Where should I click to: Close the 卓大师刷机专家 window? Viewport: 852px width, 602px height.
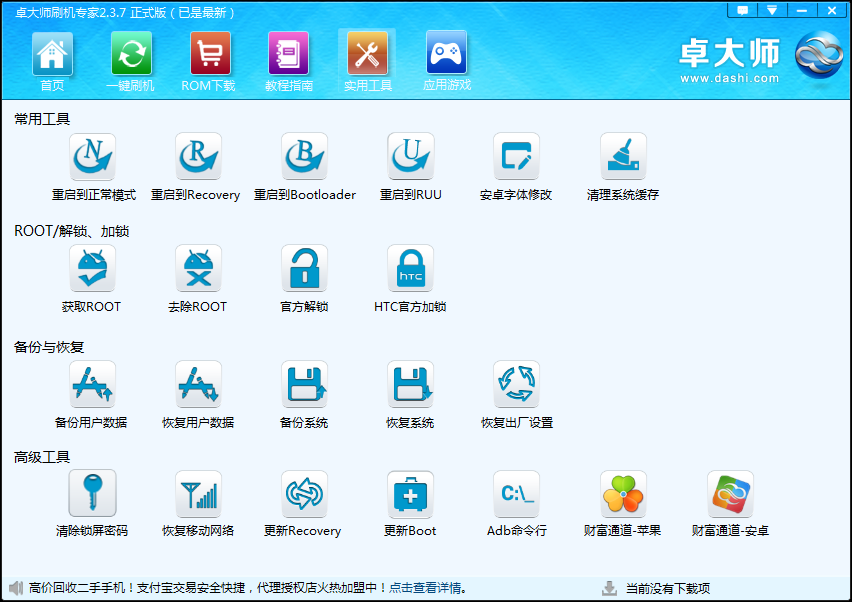click(832, 10)
